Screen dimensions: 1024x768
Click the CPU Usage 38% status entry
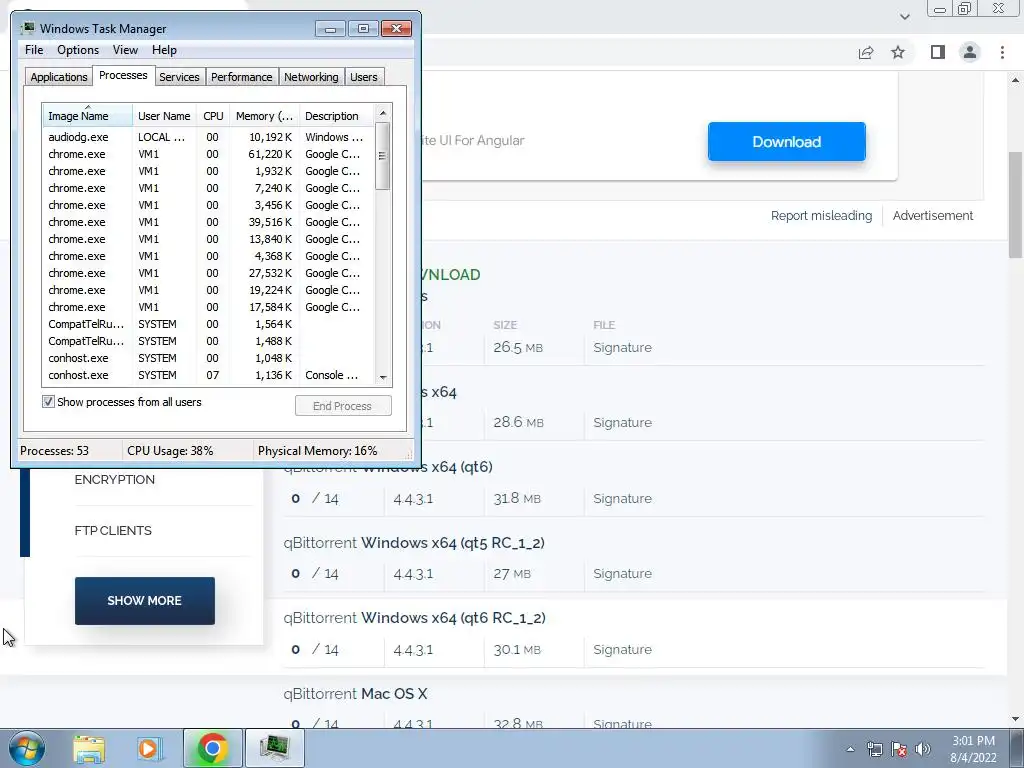[x=170, y=451]
